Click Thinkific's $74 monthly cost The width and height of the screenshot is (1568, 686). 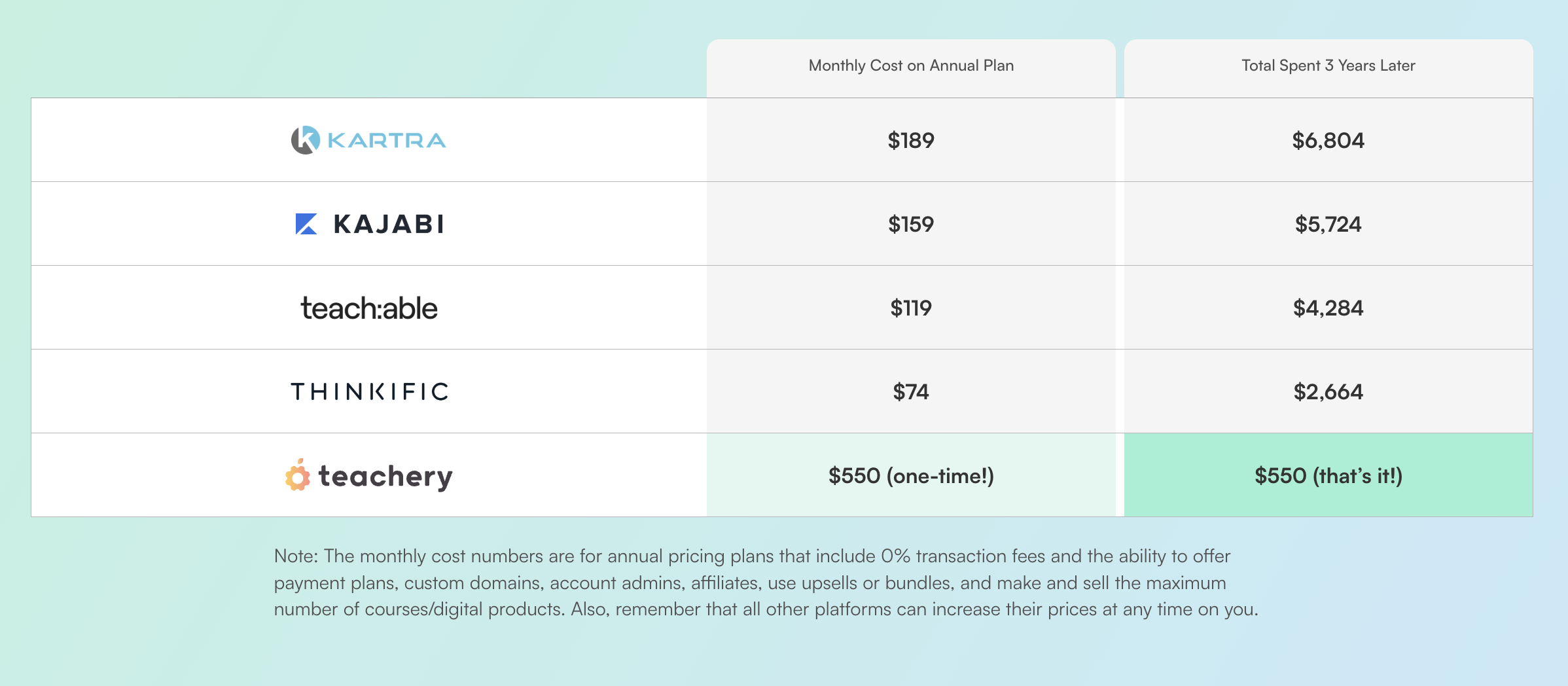pos(911,391)
